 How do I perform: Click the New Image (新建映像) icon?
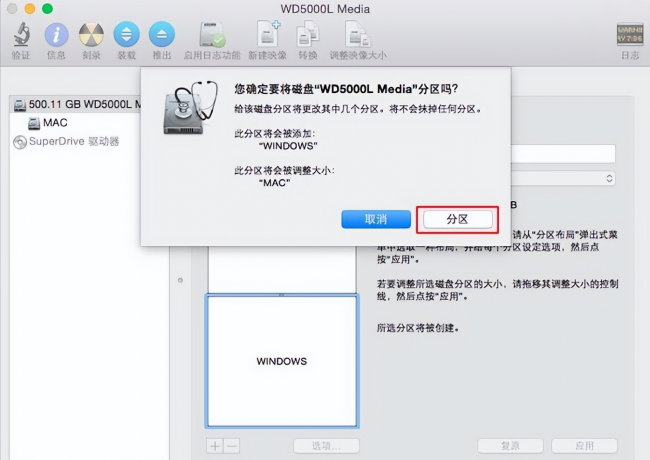268,34
